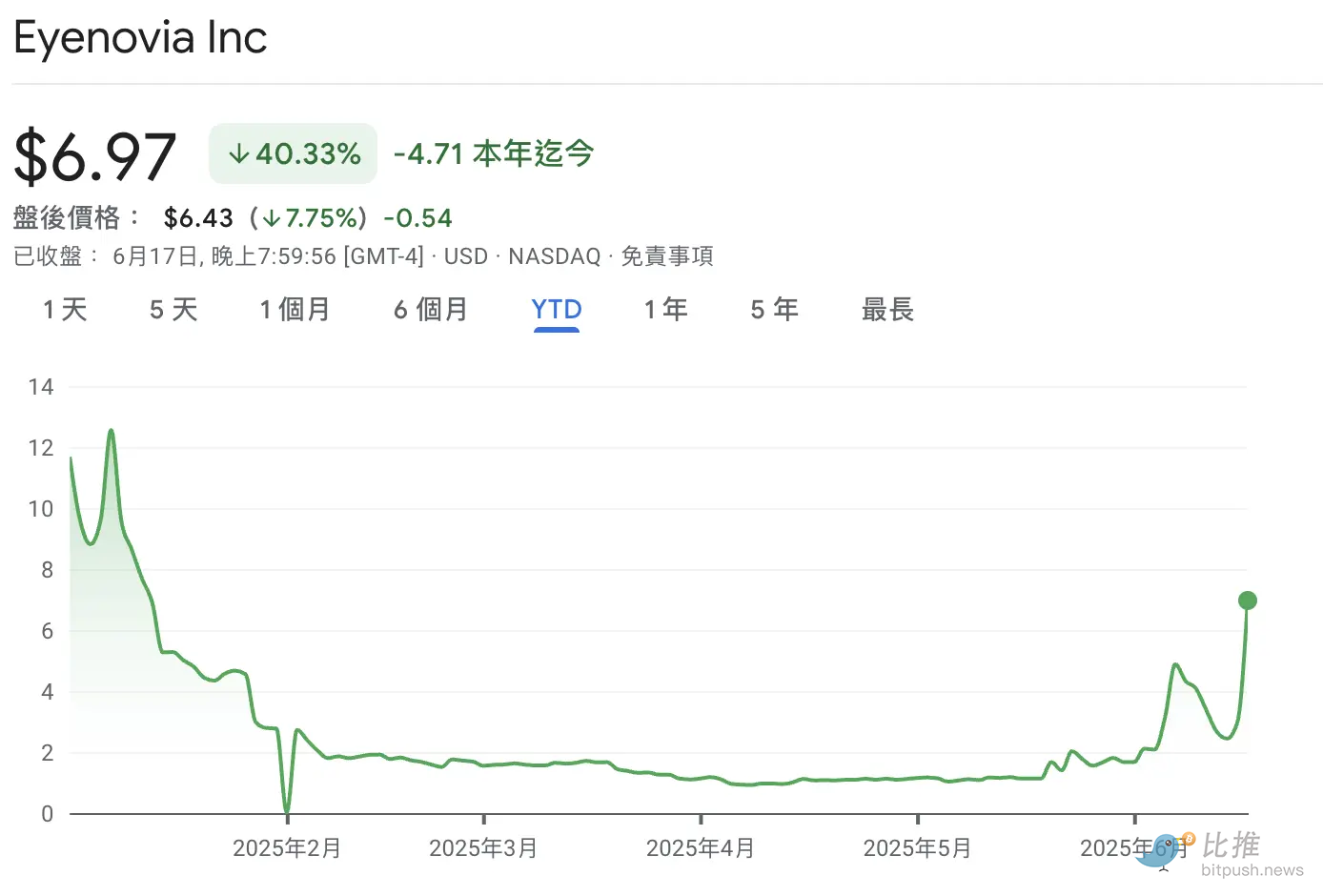Click the 2025年2月 axis marker

287,847
